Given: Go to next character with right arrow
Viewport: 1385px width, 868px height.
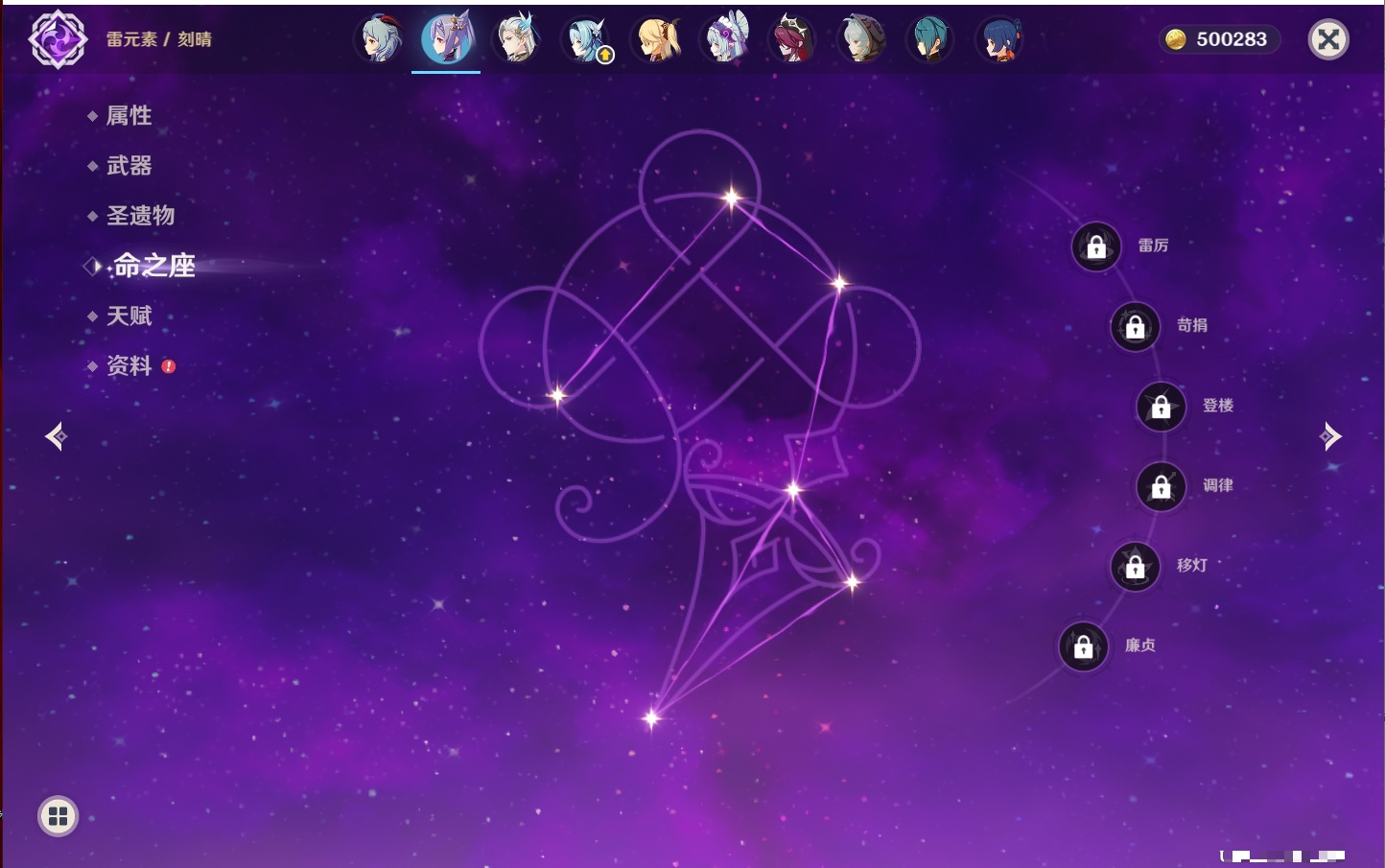Looking at the screenshot, I should [x=1330, y=436].
